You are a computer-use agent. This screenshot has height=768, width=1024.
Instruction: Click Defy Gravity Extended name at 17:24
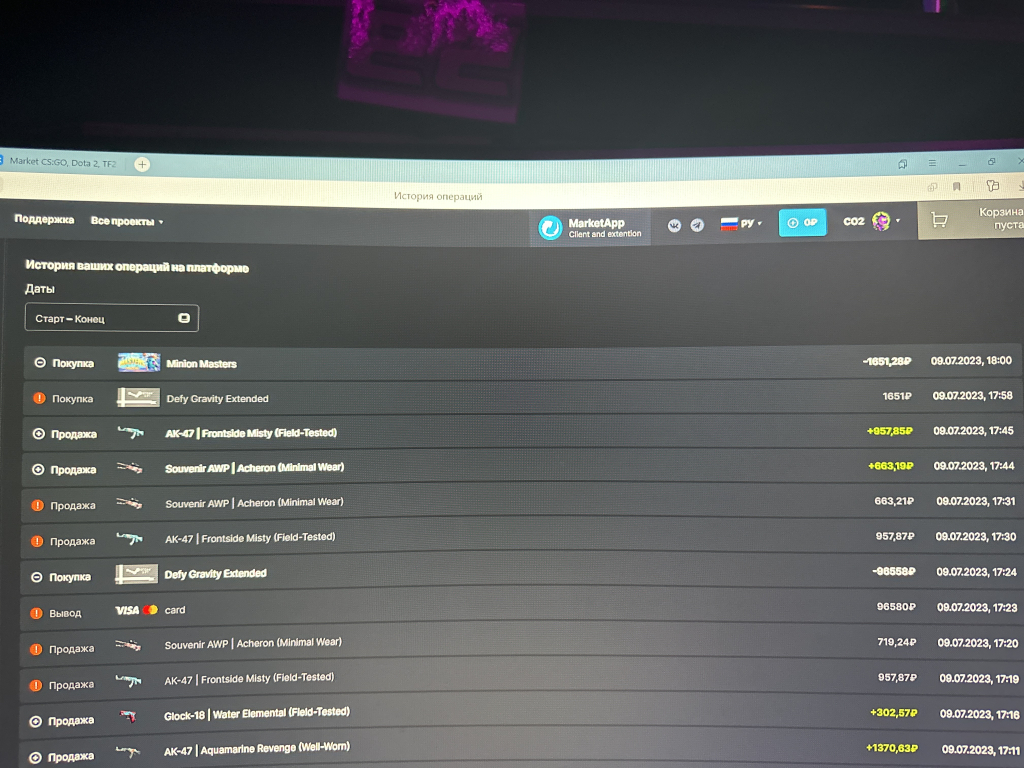[x=216, y=573]
